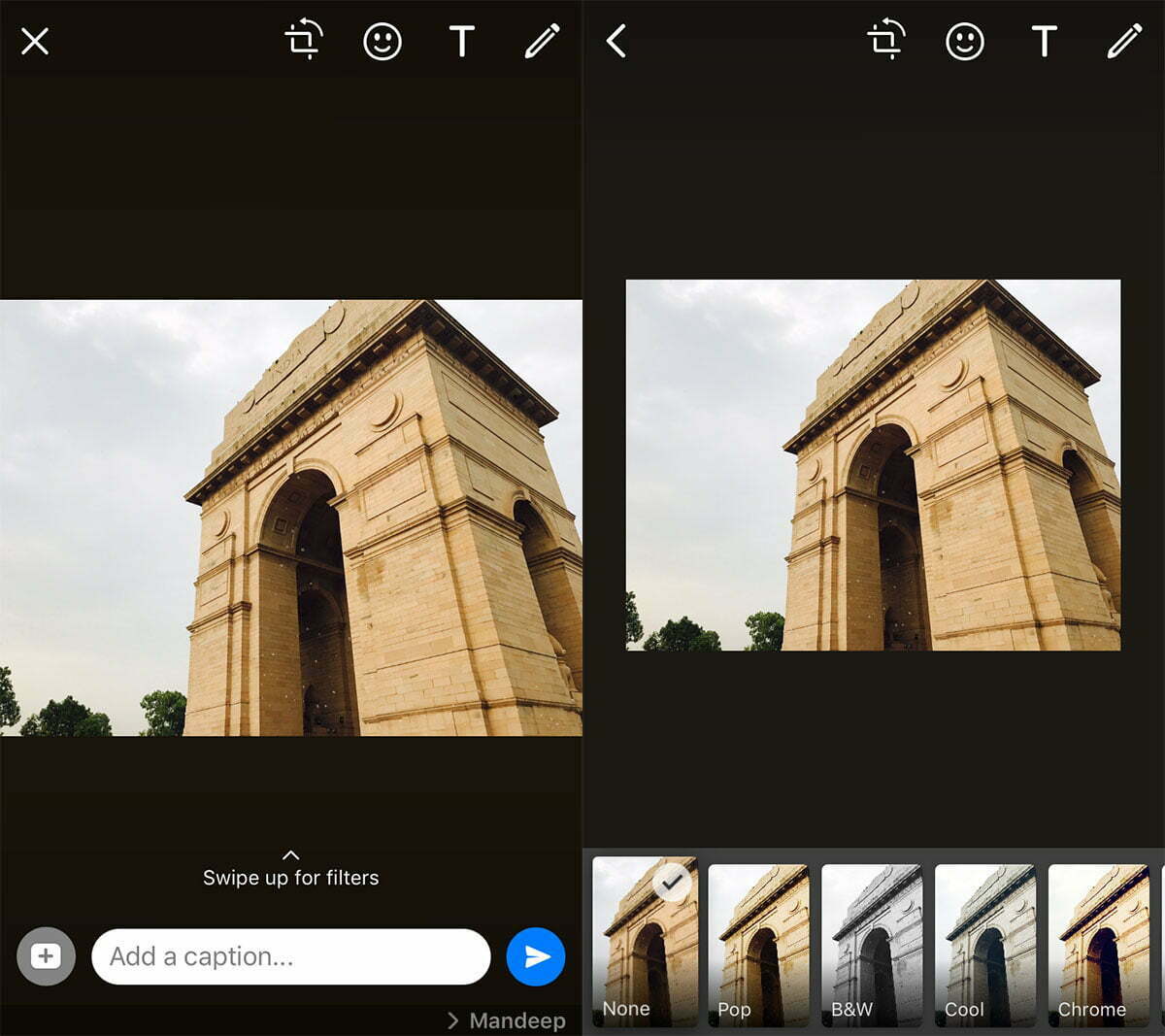
Task: Go back using the arrow in right screen
Action: point(616,41)
